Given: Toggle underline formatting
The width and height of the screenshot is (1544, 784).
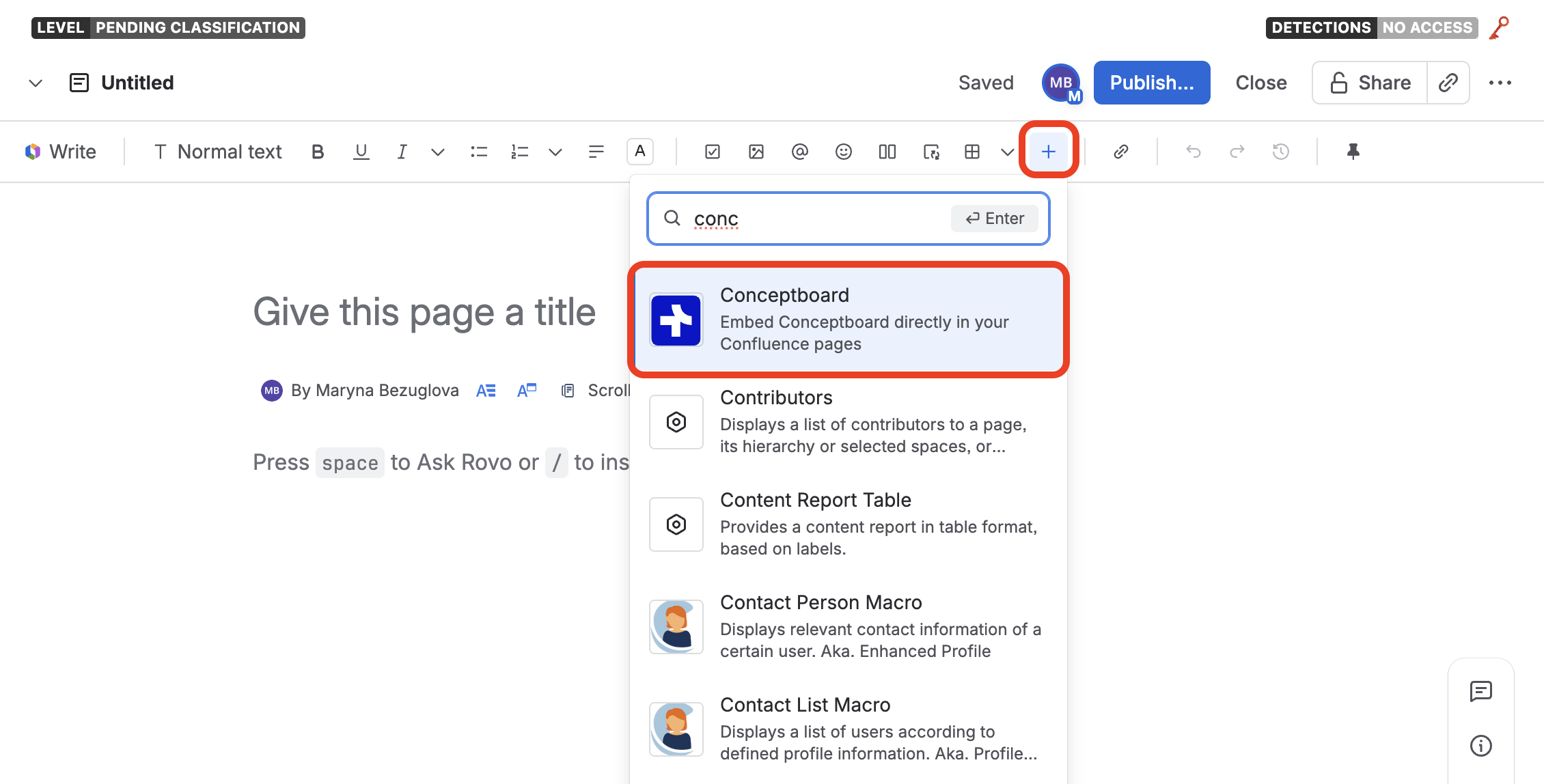Looking at the screenshot, I should pos(361,152).
